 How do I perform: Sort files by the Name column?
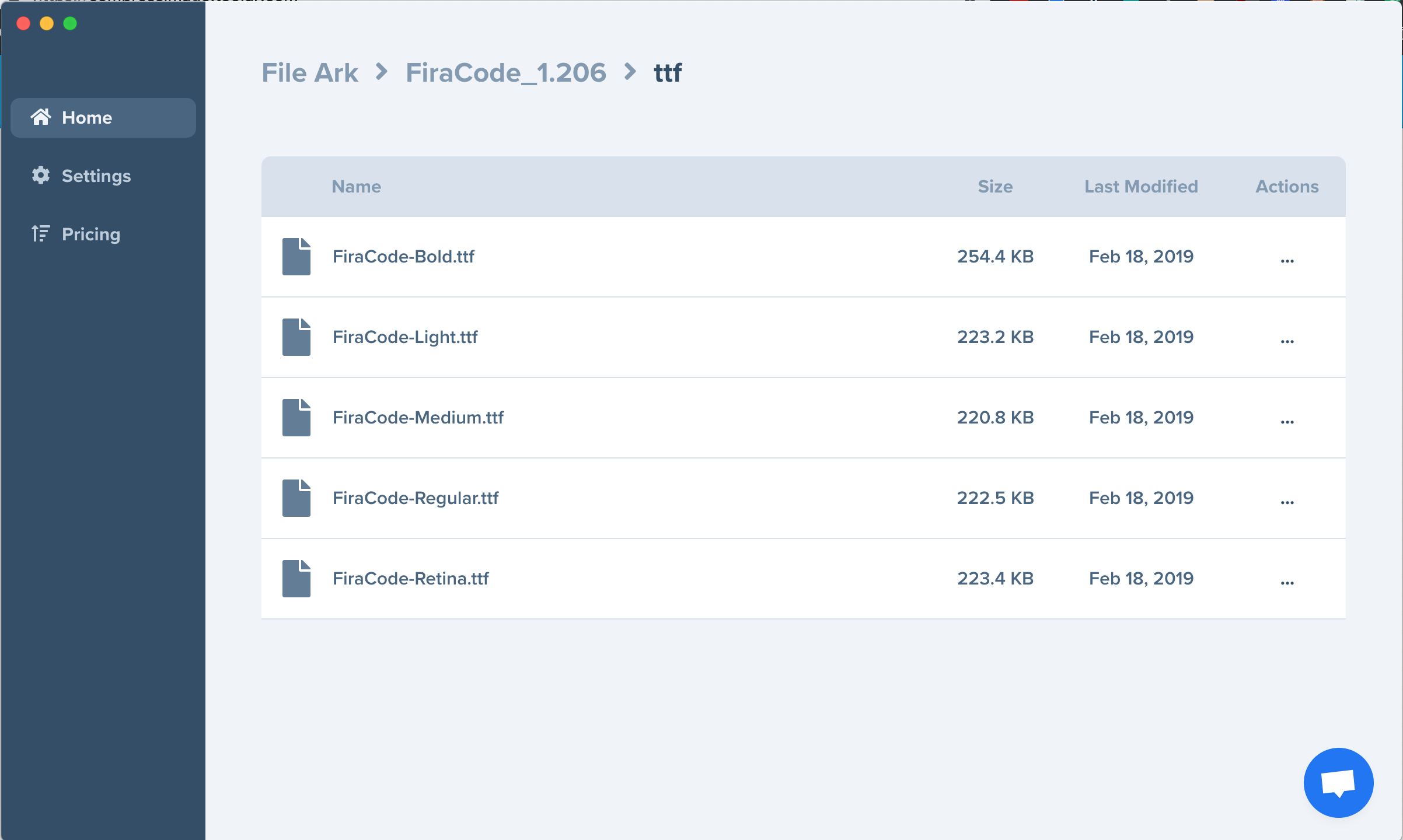[356, 186]
